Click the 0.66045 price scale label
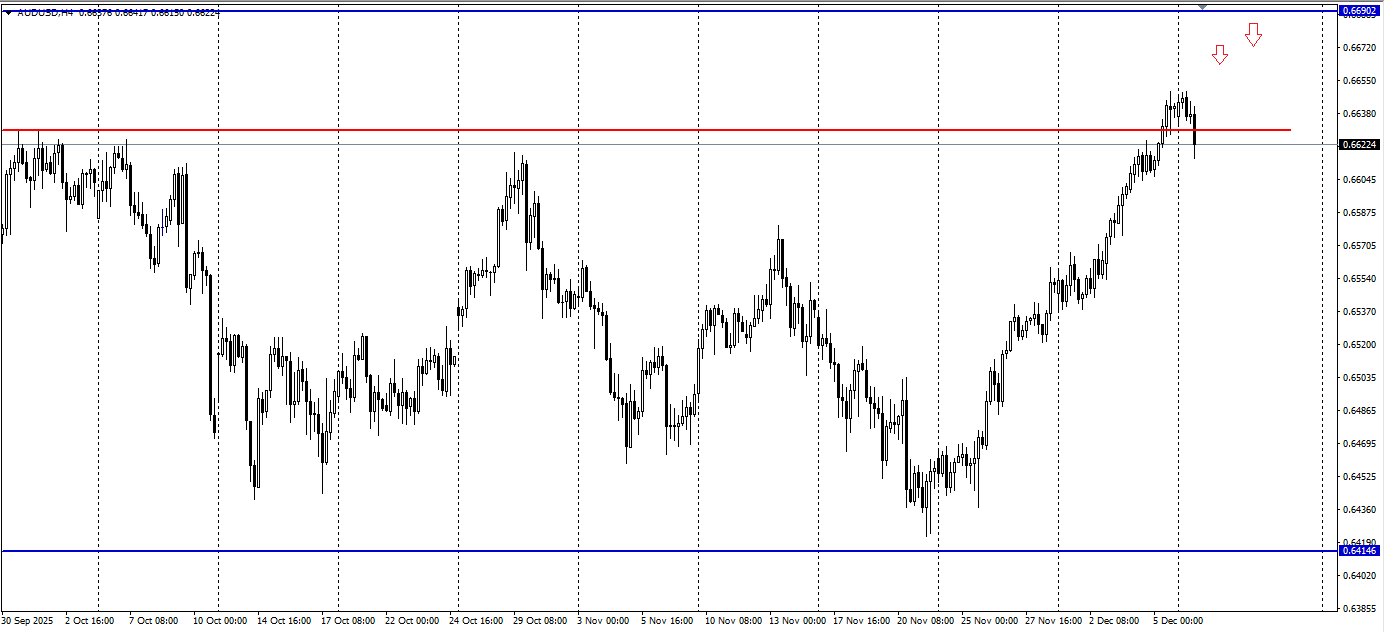Image resolution: width=1385 pixels, height=632 pixels. [1361, 179]
